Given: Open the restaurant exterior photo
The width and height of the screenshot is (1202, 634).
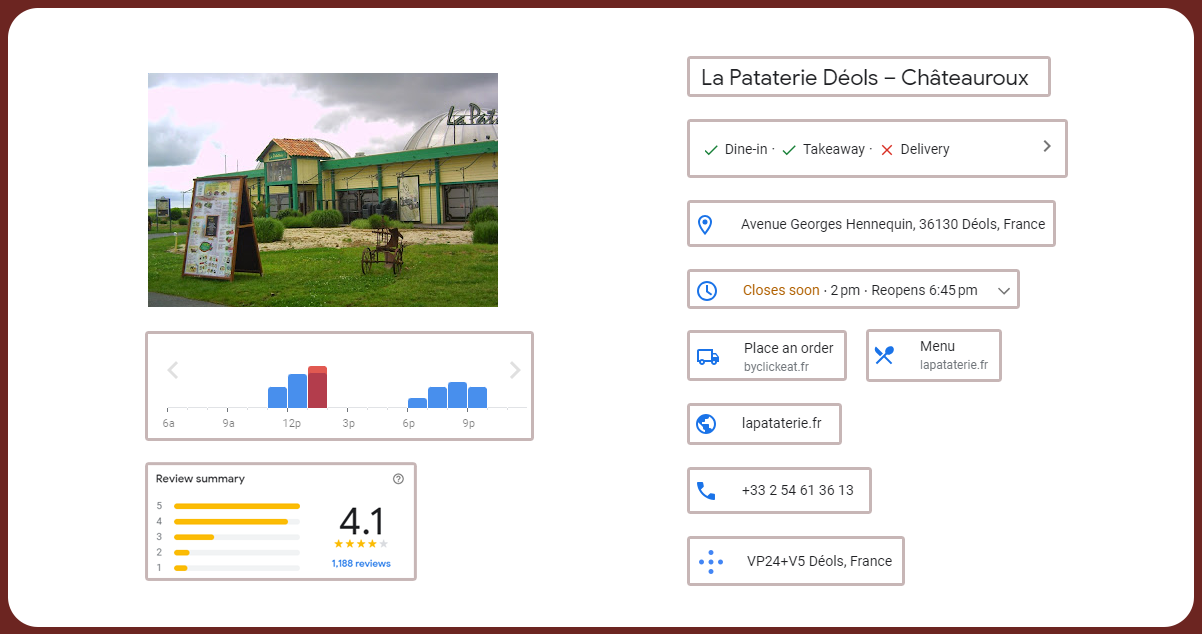Looking at the screenshot, I should (x=323, y=190).
